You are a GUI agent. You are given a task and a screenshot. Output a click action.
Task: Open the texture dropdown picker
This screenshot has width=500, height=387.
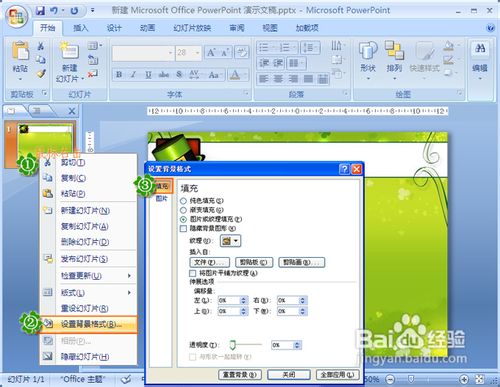(230, 241)
